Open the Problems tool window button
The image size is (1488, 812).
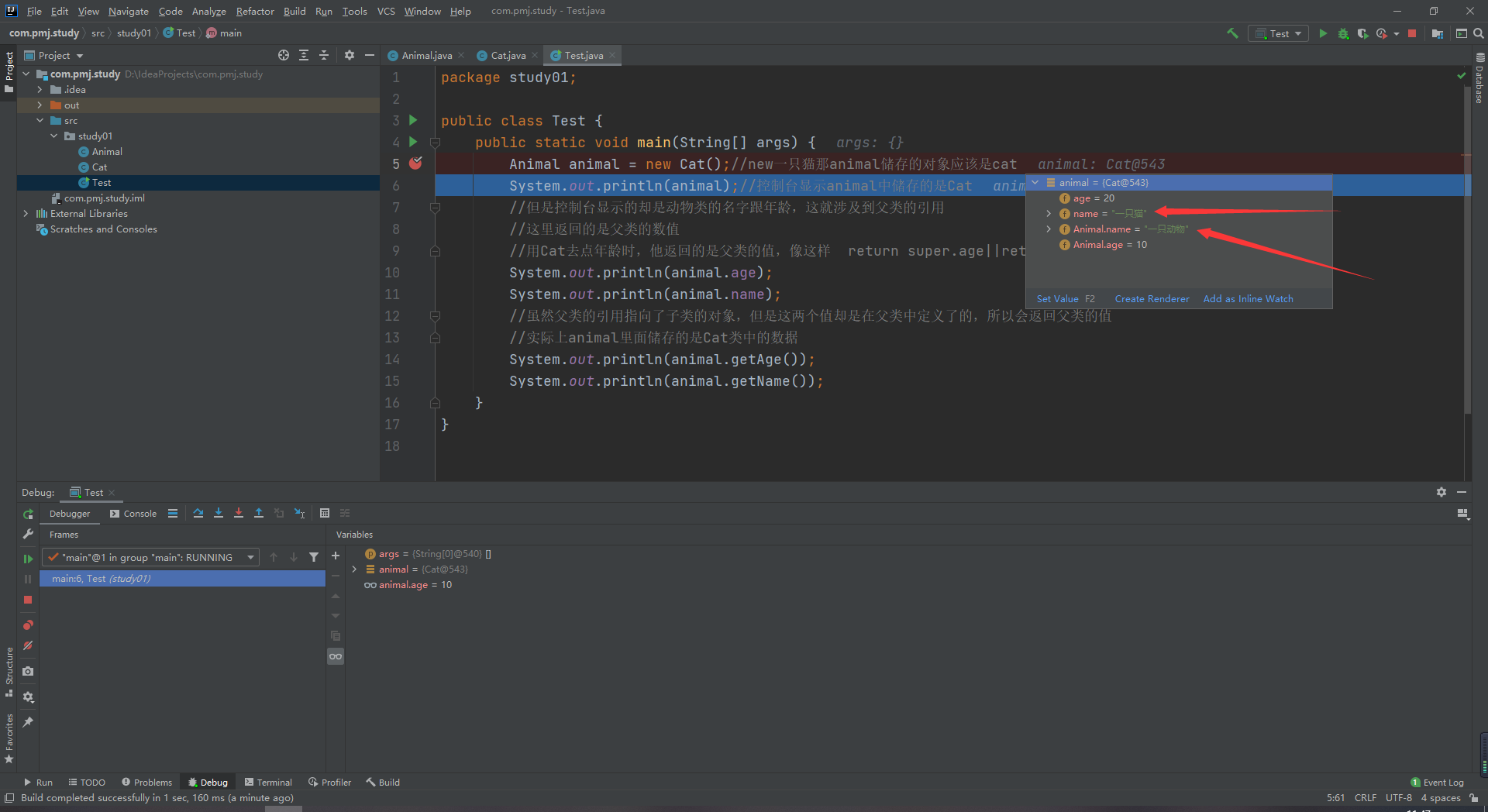[146, 782]
